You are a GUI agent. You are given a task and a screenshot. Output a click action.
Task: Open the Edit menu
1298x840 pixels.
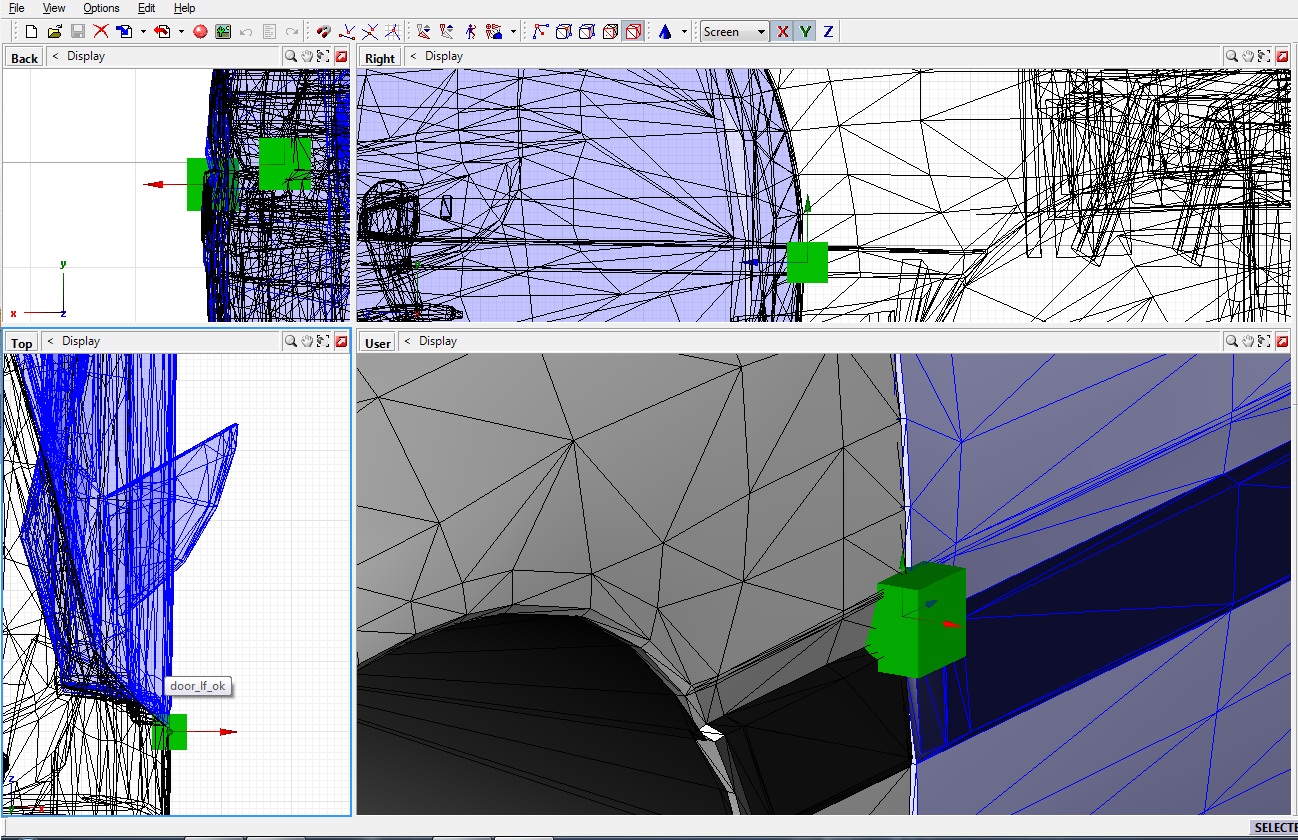coord(146,8)
